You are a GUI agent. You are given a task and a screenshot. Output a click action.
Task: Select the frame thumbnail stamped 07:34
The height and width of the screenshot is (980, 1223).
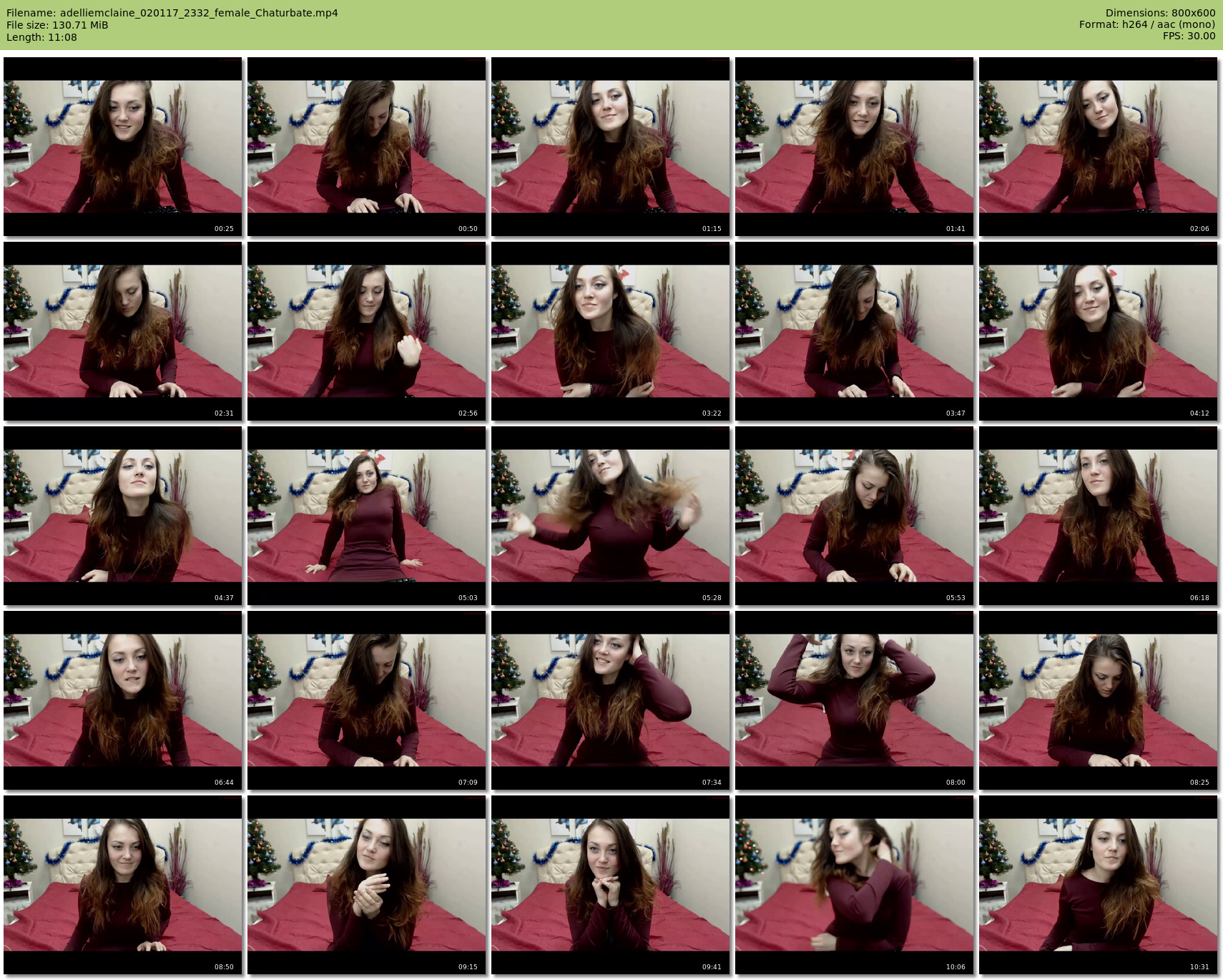(611, 700)
